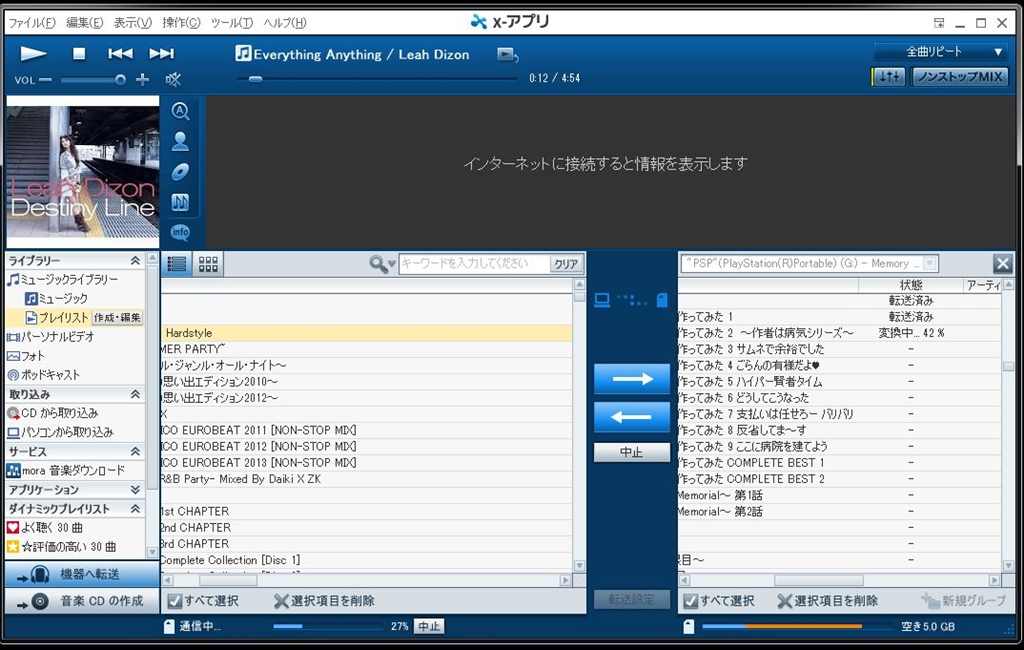Close the device transfer panel with X

coord(1002,264)
